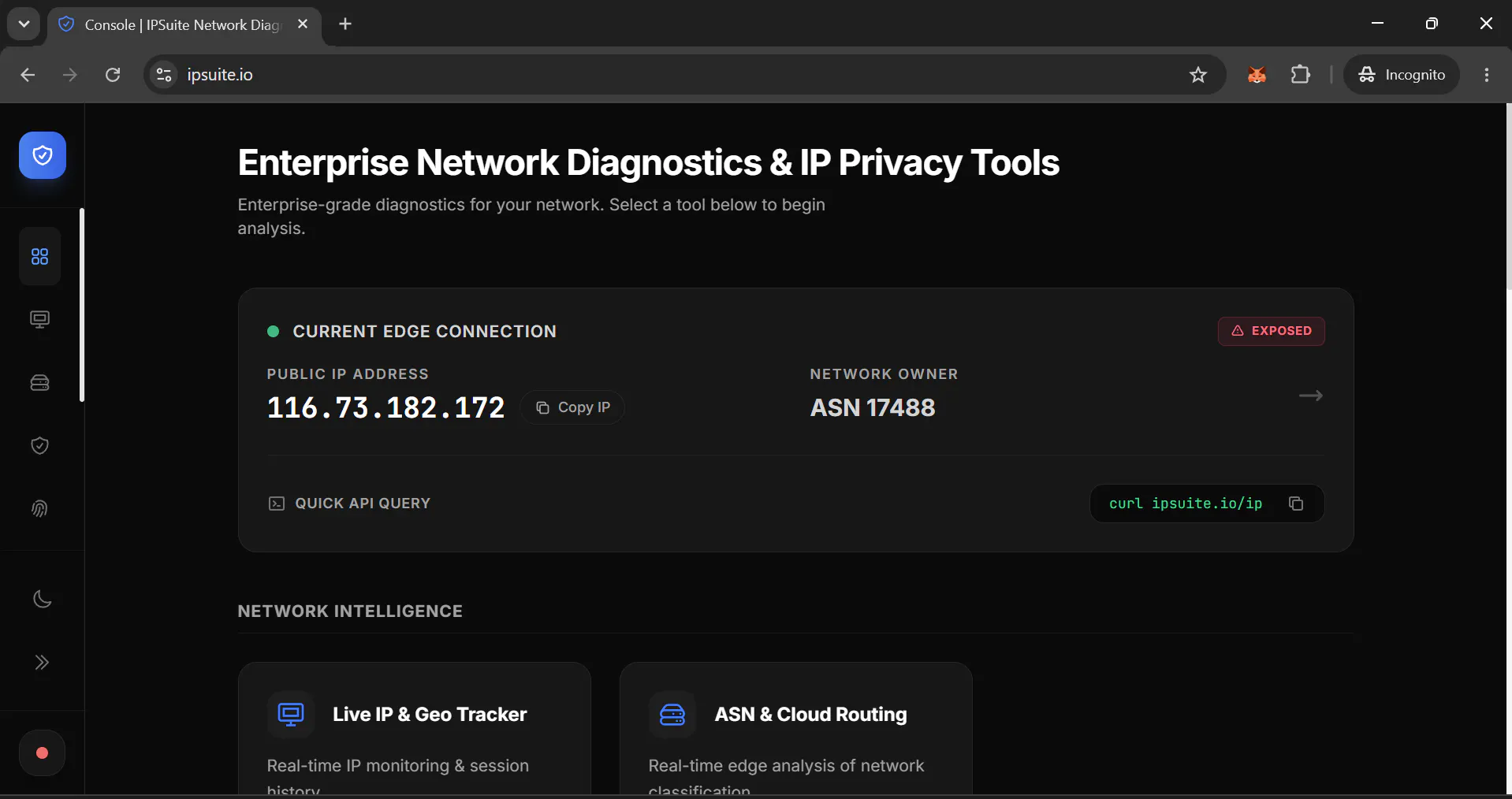Select the 116.73.182.172 IP address text
This screenshot has width=1512, height=799.
[x=386, y=407]
